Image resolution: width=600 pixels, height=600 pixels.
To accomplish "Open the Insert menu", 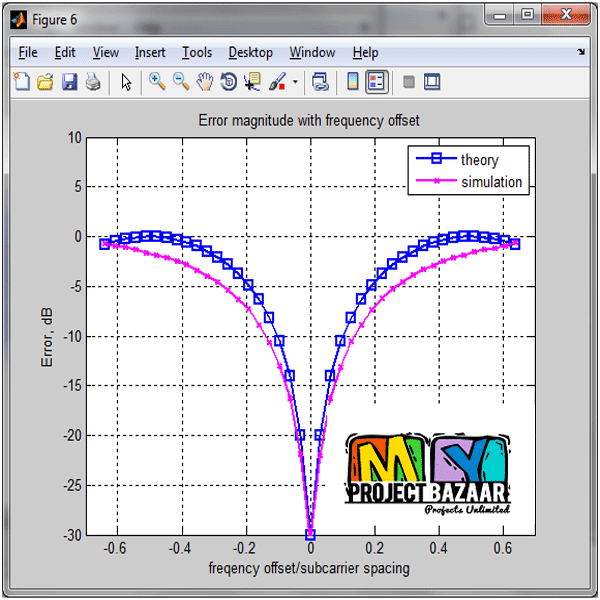I will click(150, 53).
